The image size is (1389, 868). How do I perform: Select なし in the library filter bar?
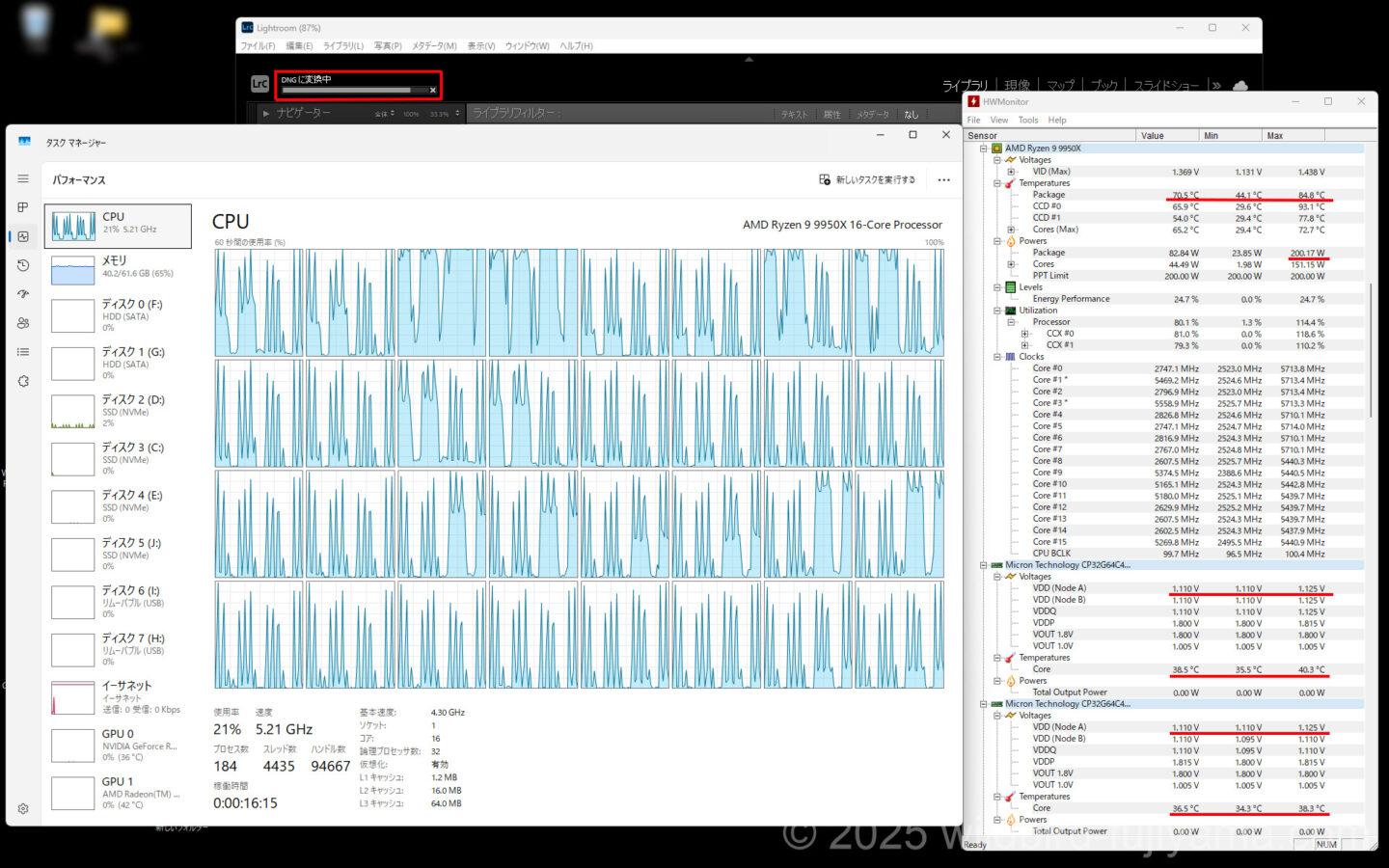(912, 115)
